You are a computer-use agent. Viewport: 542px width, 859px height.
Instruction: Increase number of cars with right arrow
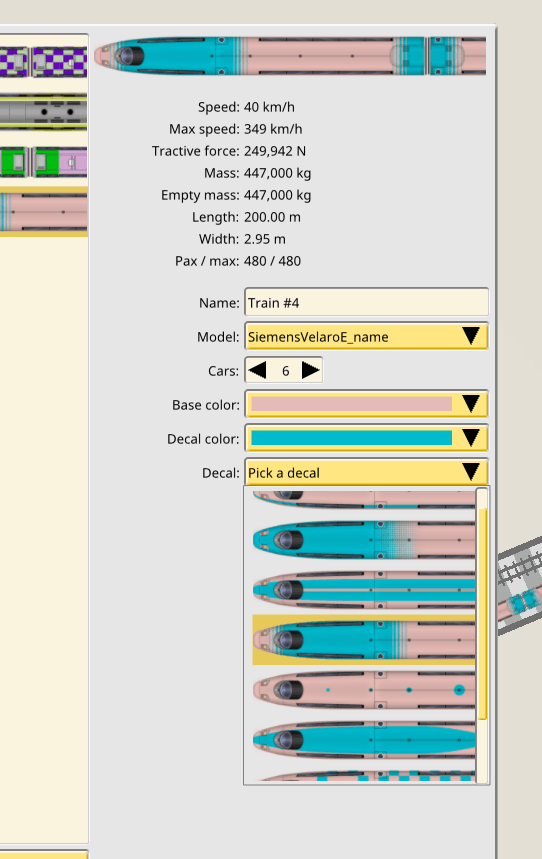[x=310, y=370]
